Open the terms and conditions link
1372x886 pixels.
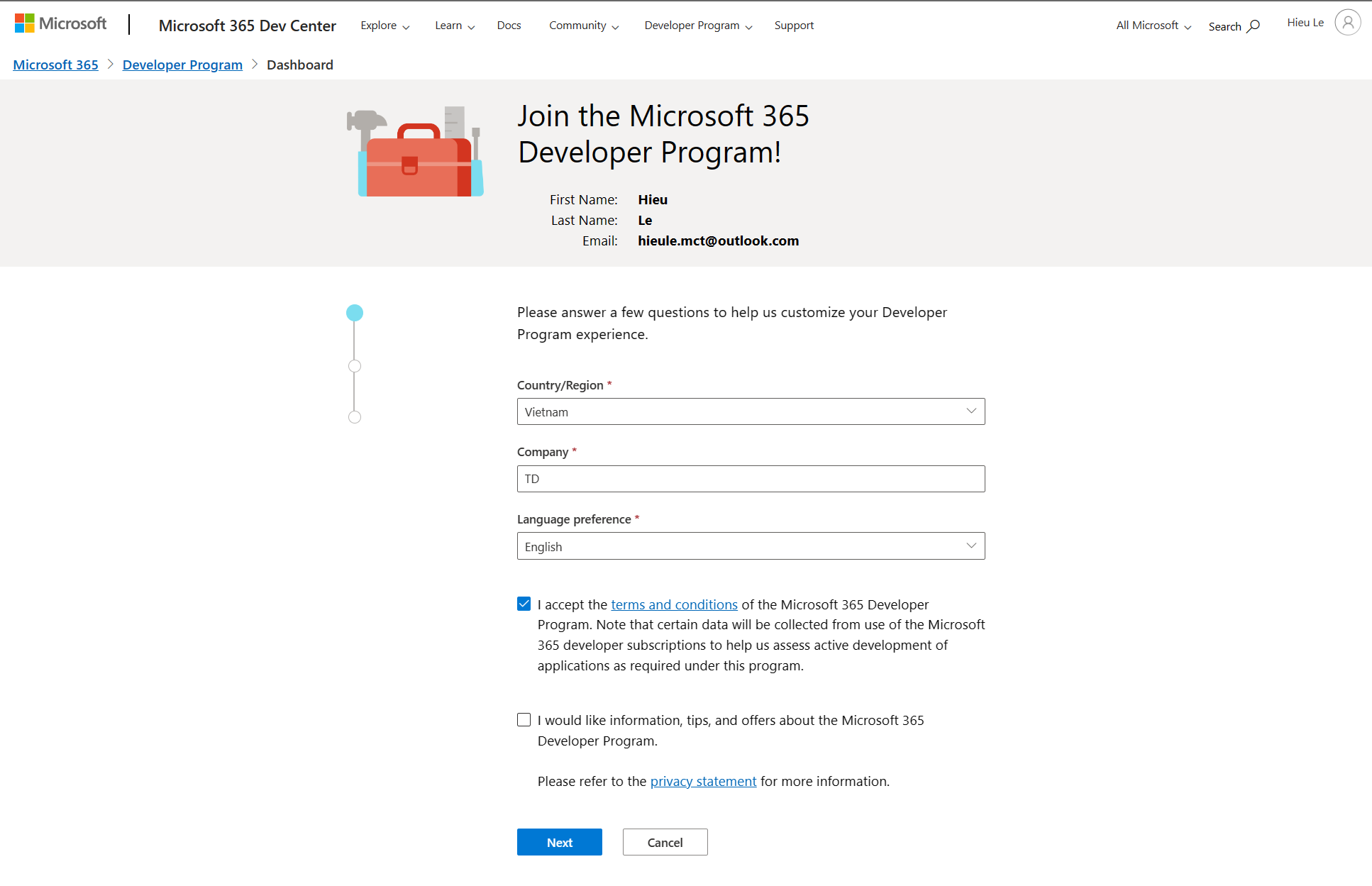point(674,604)
